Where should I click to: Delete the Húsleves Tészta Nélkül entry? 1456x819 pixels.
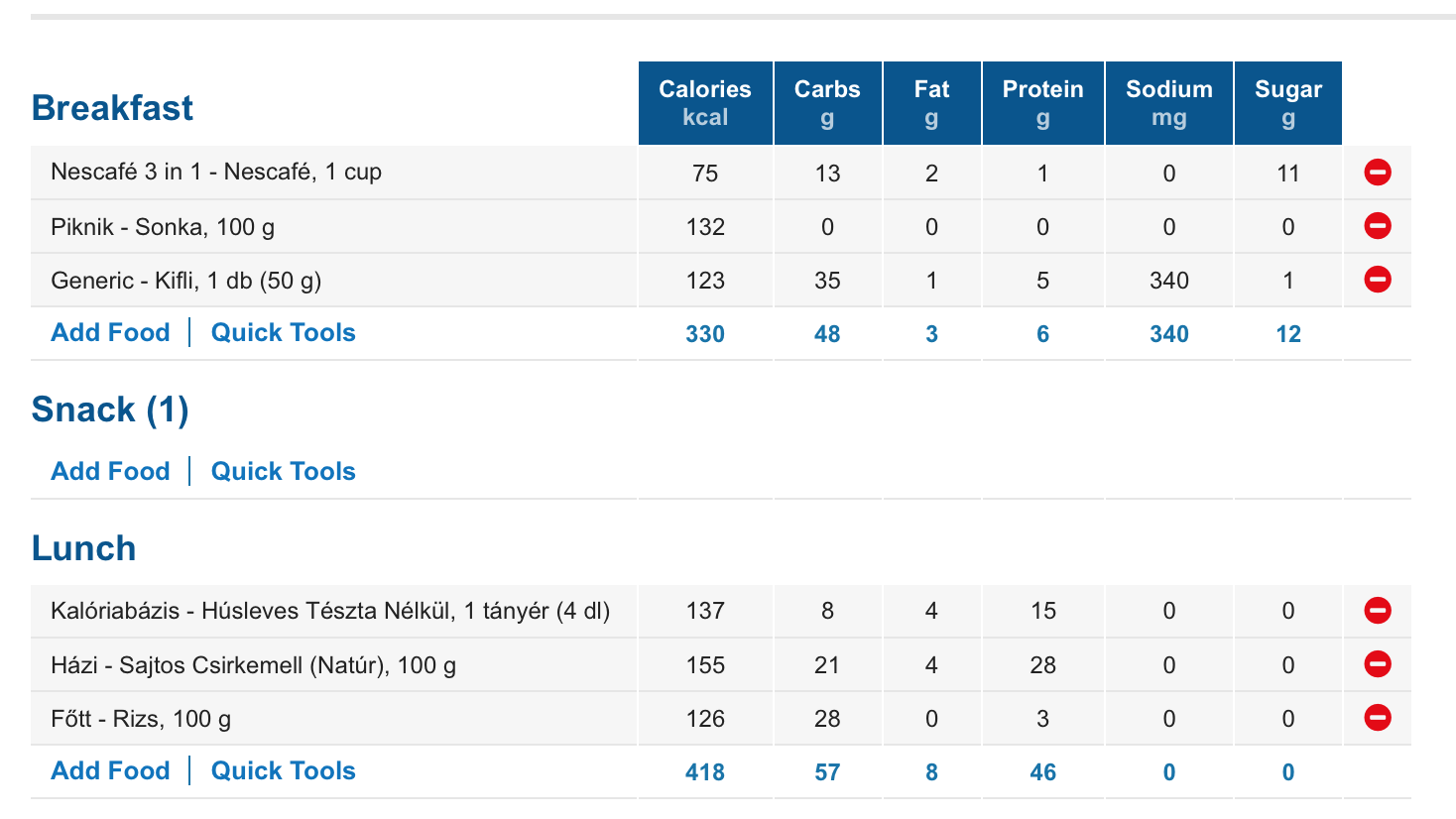pyautogui.click(x=1377, y=611)
